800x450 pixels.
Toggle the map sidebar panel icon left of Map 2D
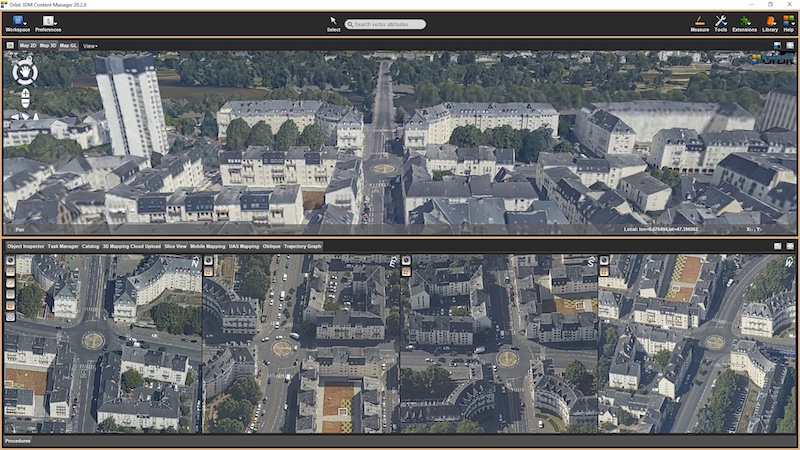click(10, 45)
